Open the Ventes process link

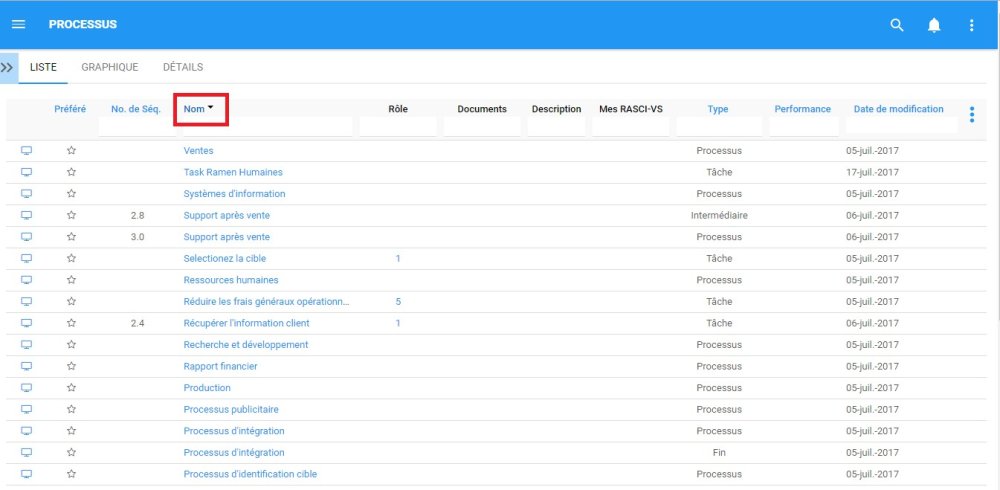[198, 151]
